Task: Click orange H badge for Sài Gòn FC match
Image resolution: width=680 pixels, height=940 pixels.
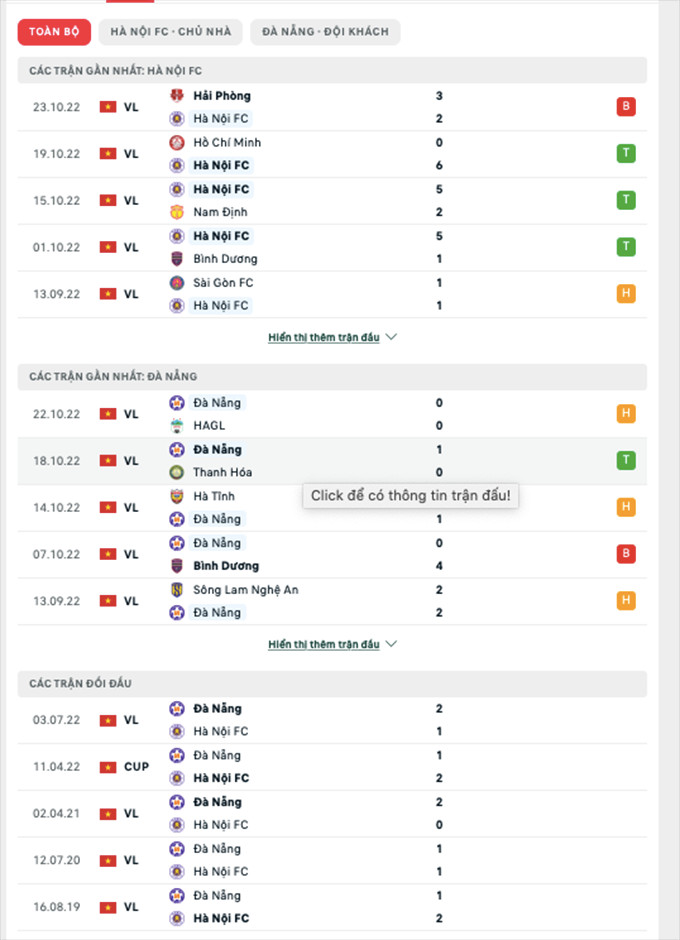Action: [x=627, y=294]
